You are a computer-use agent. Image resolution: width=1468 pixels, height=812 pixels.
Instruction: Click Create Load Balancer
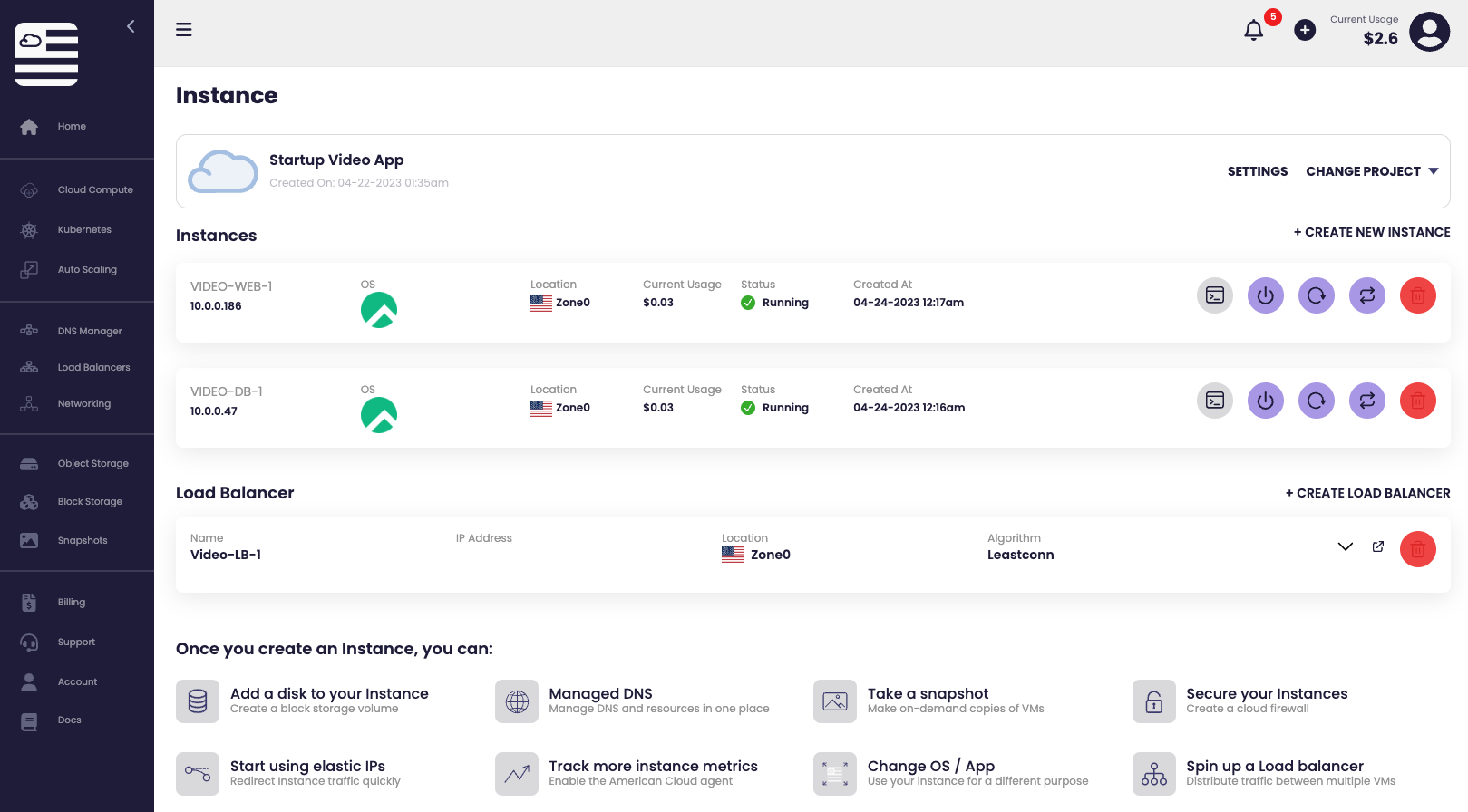coord(1367,493)
